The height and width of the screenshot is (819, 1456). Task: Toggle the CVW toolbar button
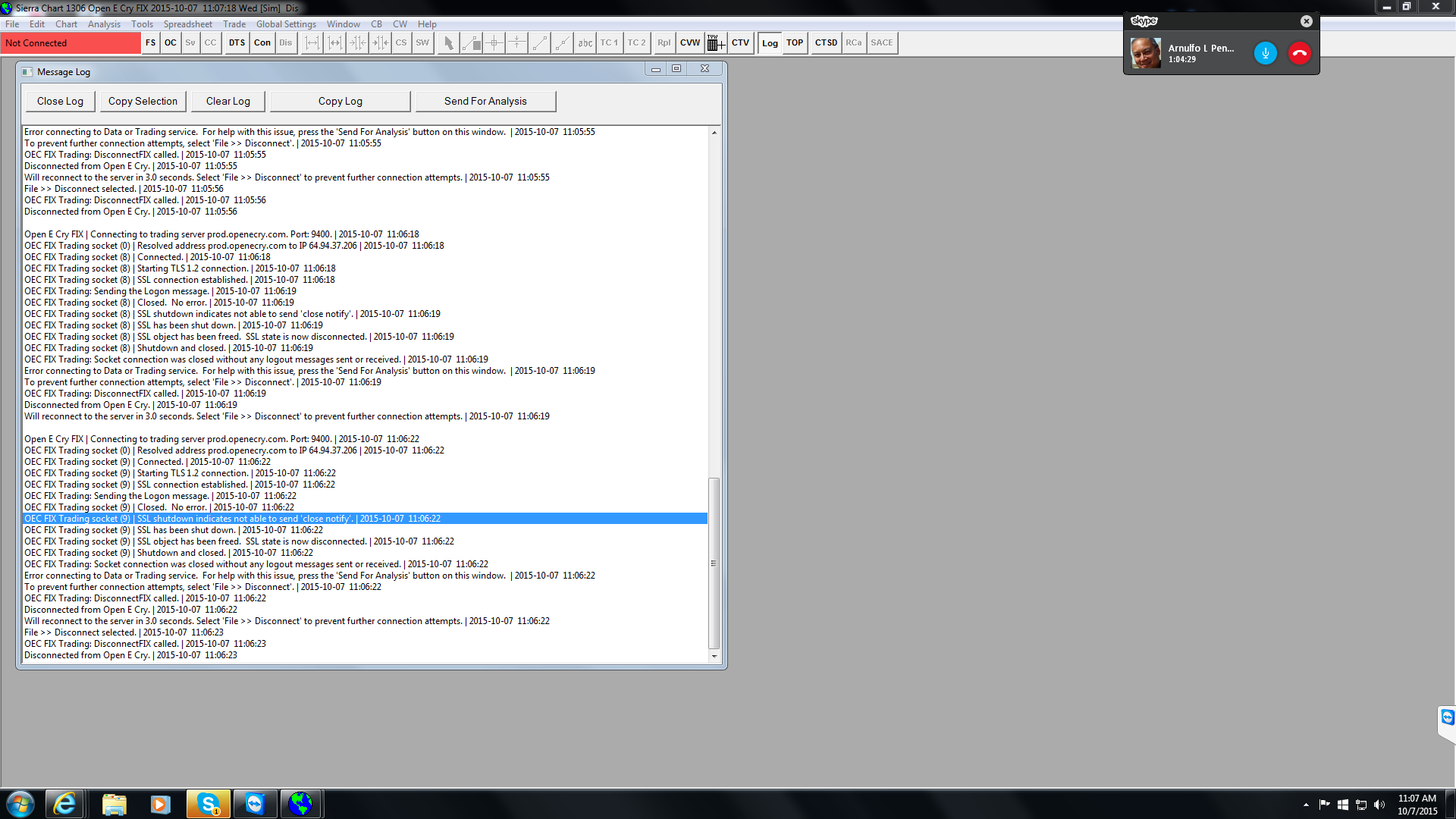point(689,43)
